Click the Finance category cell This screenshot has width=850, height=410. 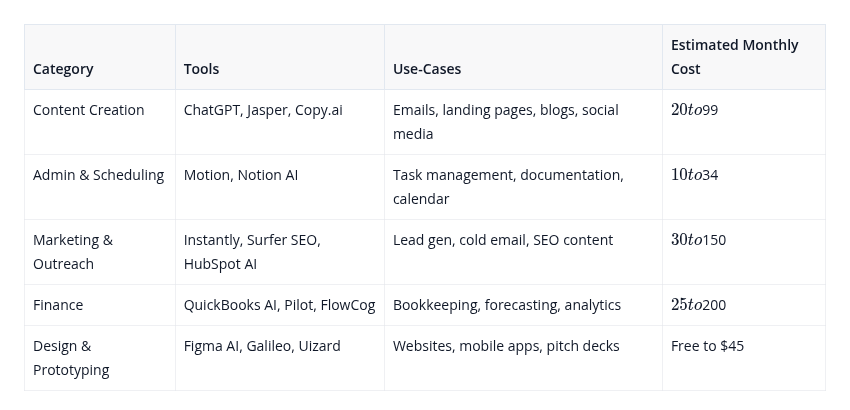point(100,305)
